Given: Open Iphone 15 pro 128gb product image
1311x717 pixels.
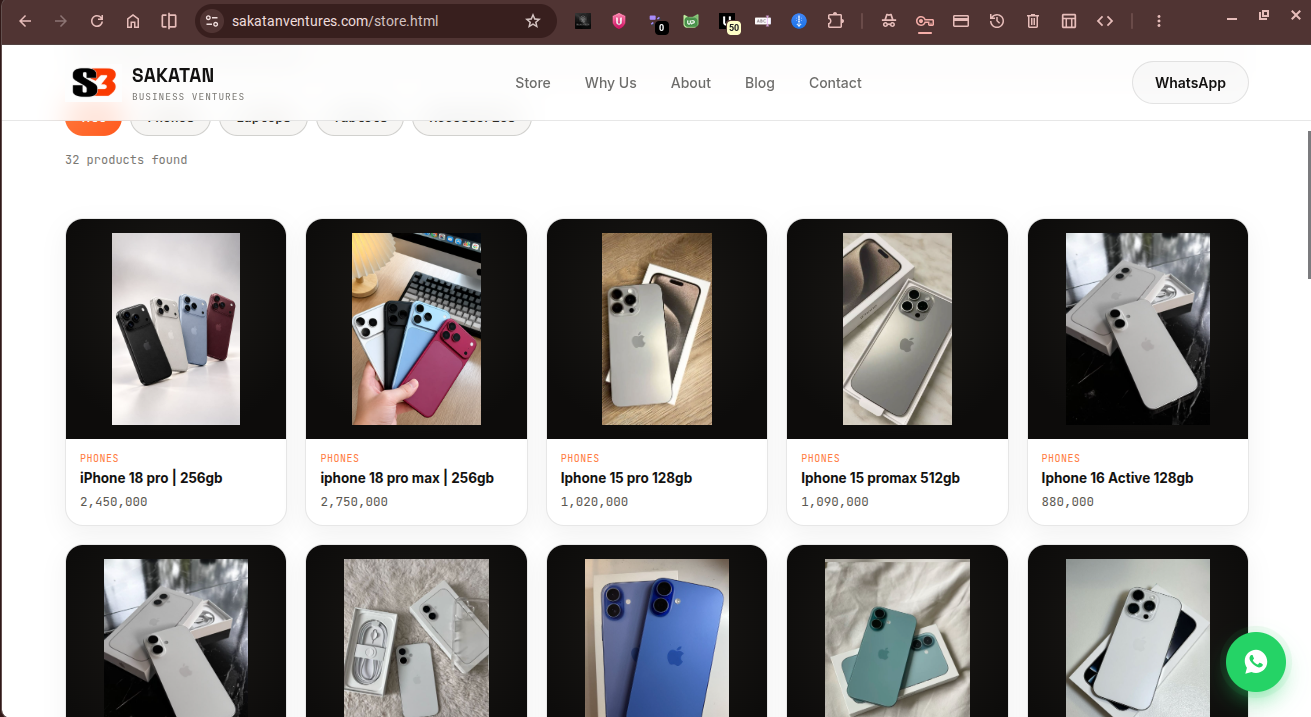Looking at the screenshot, I should 657,329.
